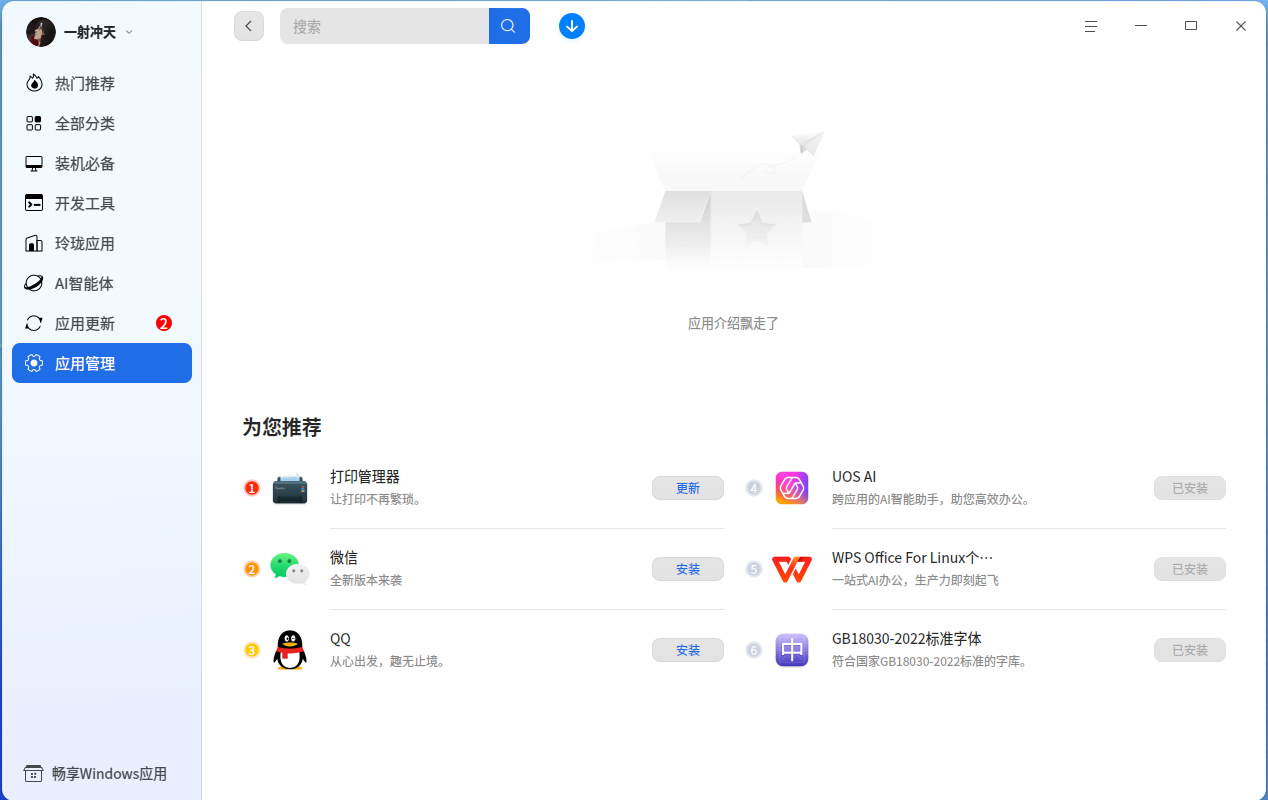Install 微信 with the 安装 button

(687, 568)
